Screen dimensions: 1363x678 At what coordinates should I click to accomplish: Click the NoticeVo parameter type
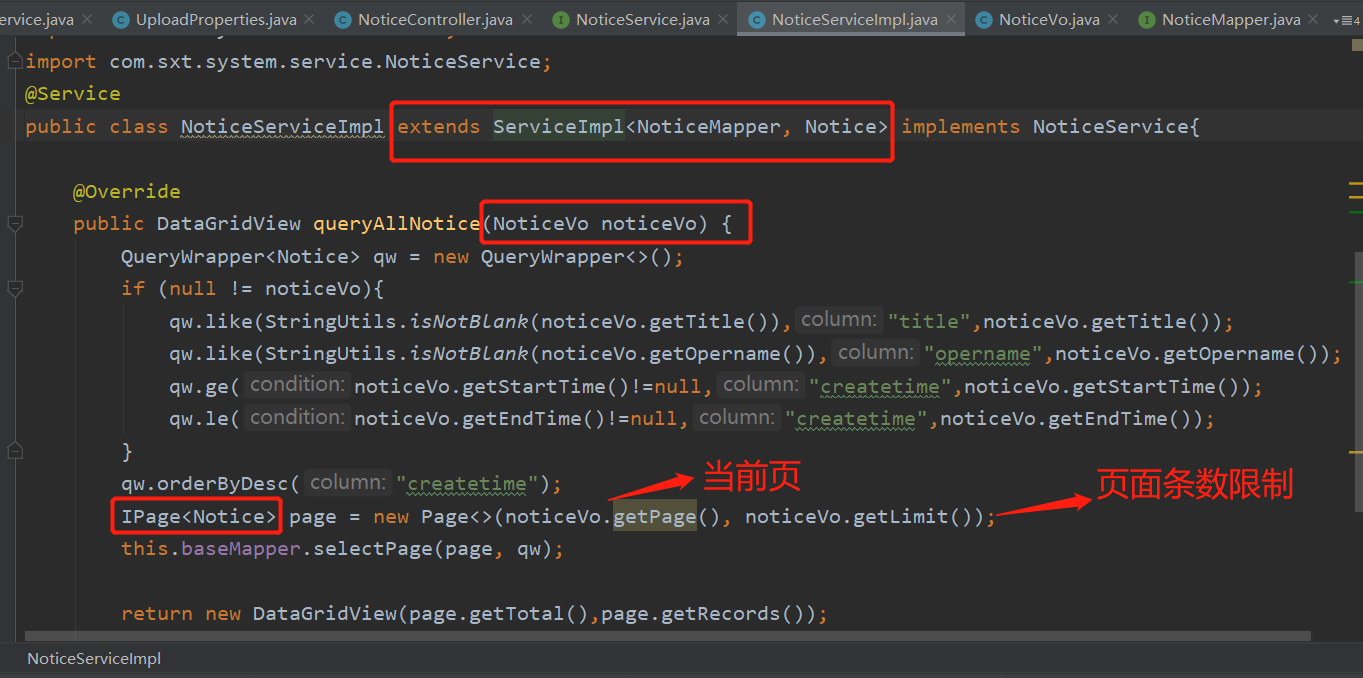click(x=541, y=224)
